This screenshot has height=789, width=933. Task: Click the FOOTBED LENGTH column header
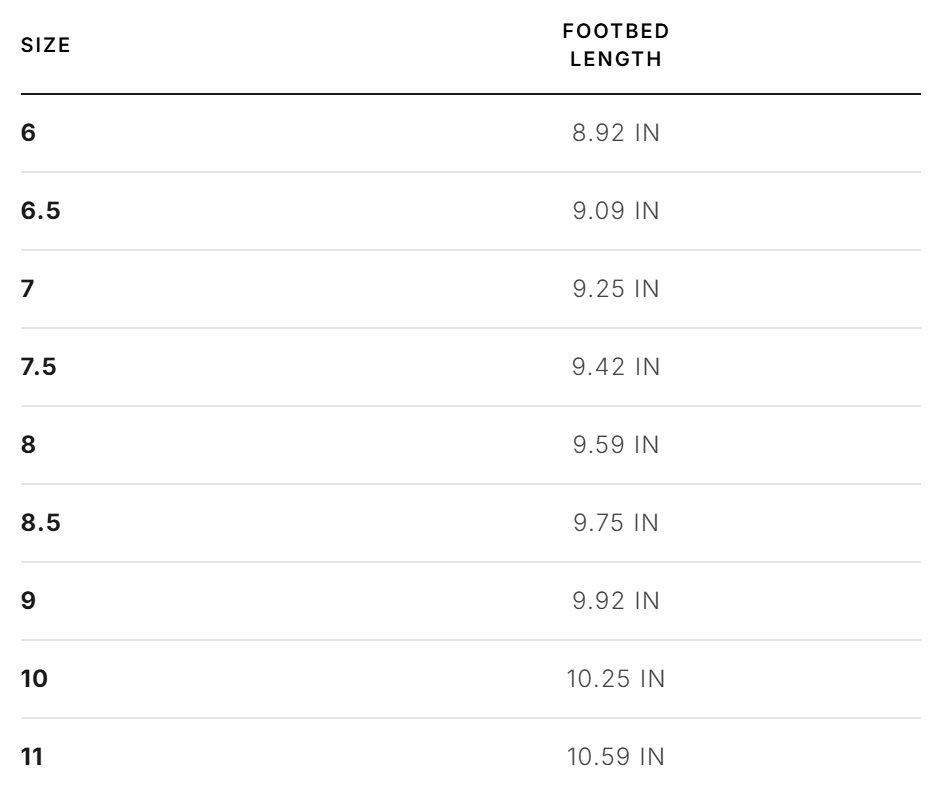[616, 45]
